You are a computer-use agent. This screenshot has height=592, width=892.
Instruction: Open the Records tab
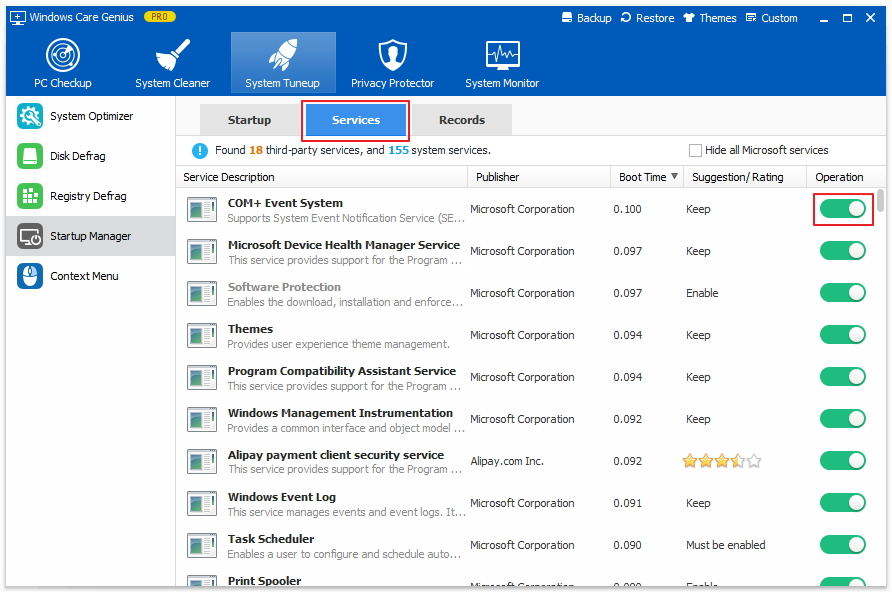tap(462, 120)
